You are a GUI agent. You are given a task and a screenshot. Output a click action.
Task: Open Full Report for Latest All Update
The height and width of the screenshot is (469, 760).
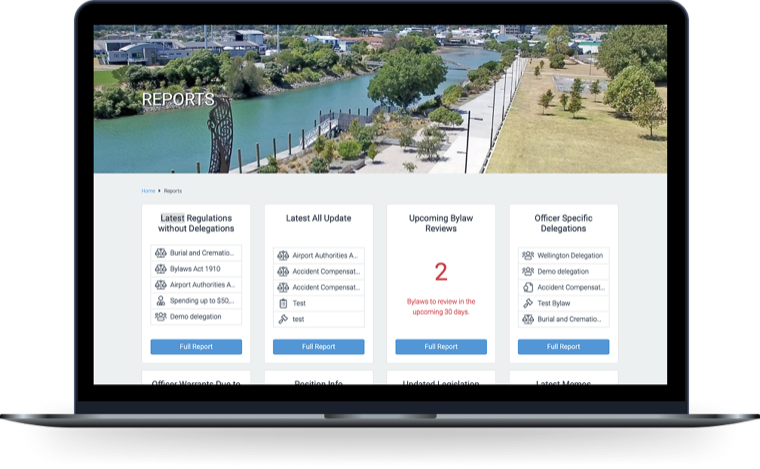point(318,346)
